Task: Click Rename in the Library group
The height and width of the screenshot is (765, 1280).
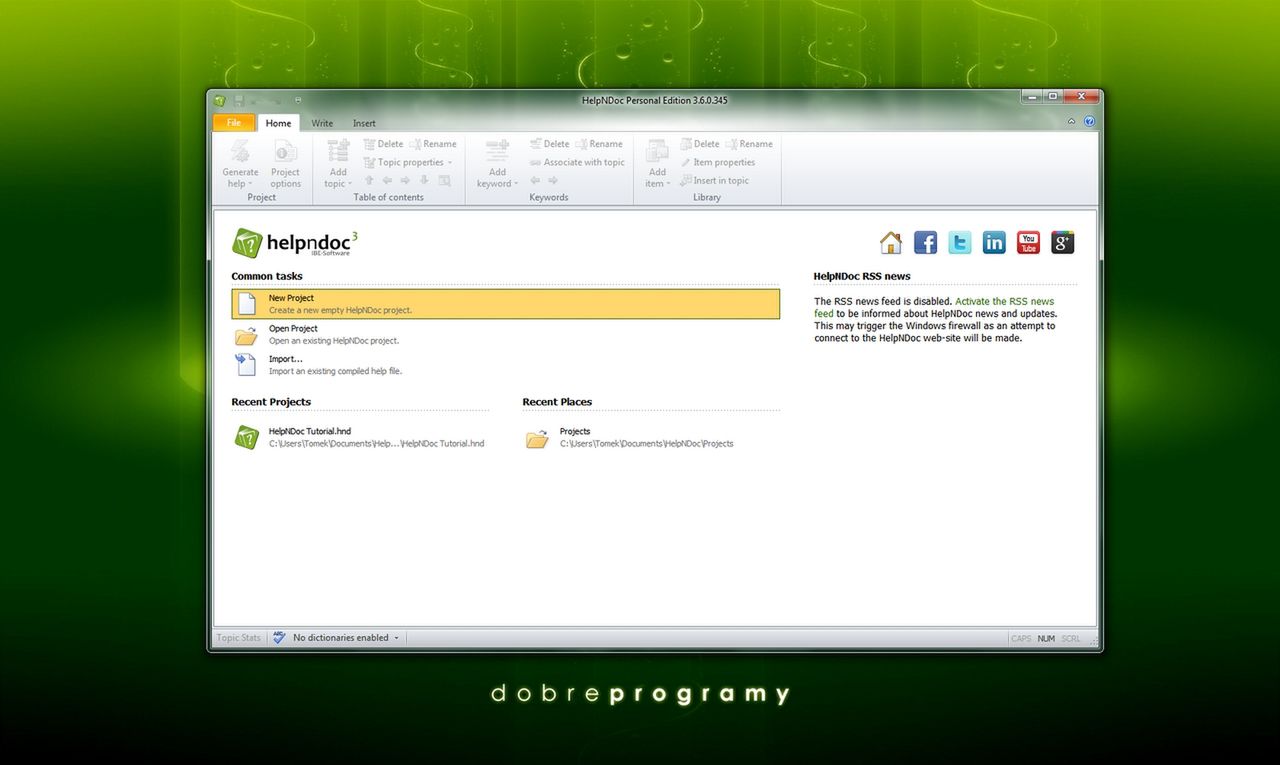Action: click(x=749, y=144)
